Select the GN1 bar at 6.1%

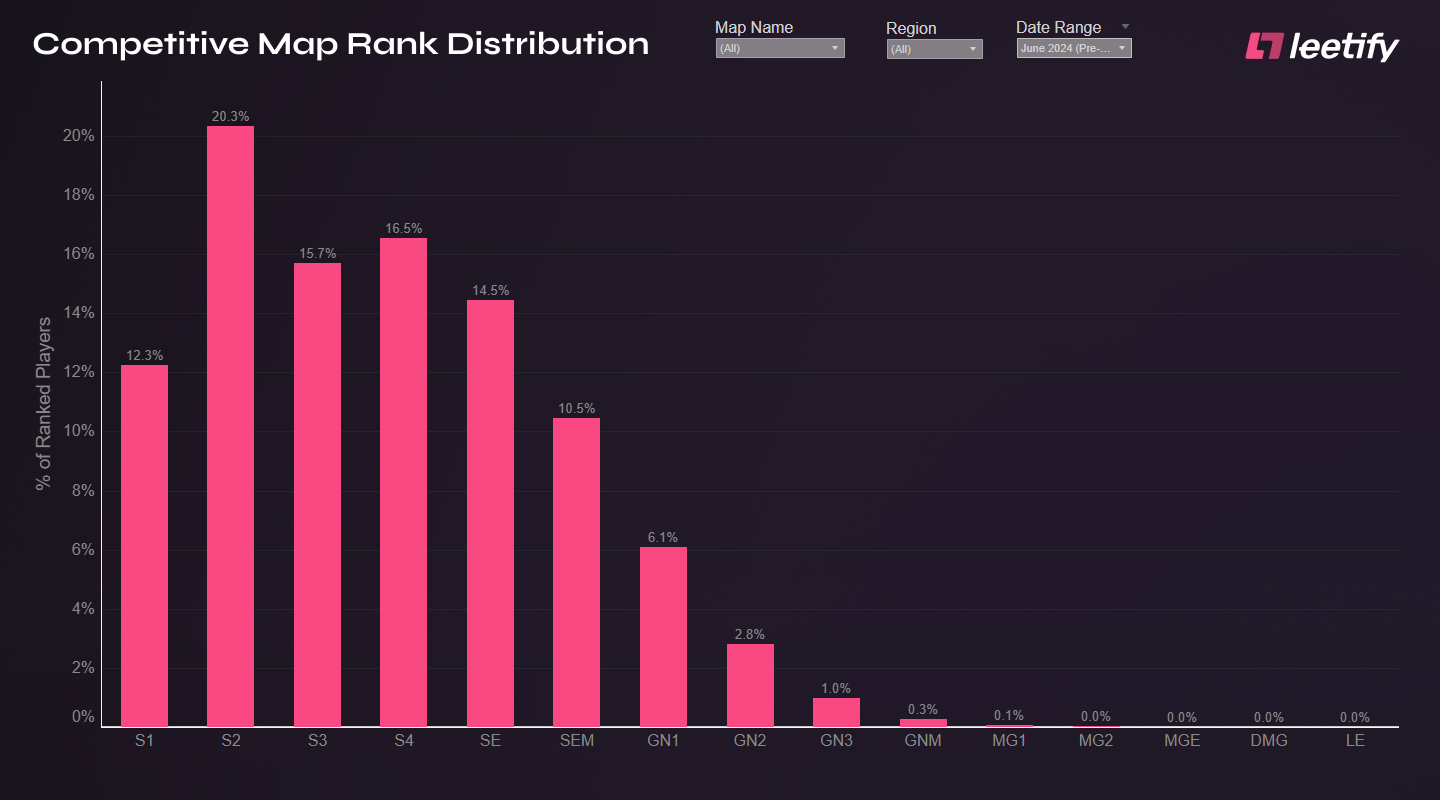tap(663, 636)
